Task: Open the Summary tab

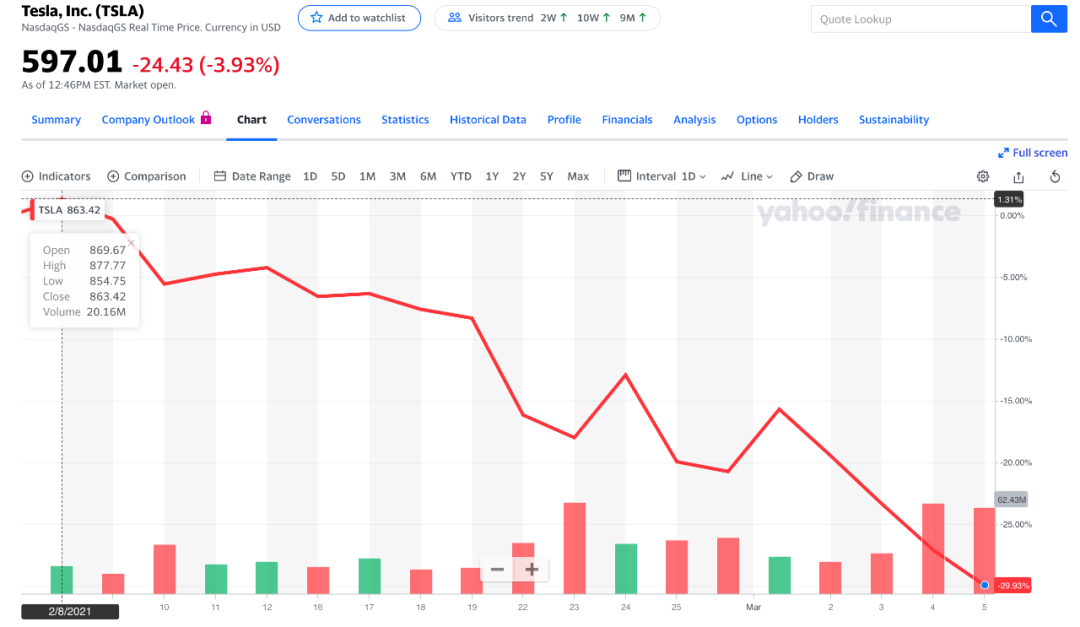Action: [x=56, y=120]
